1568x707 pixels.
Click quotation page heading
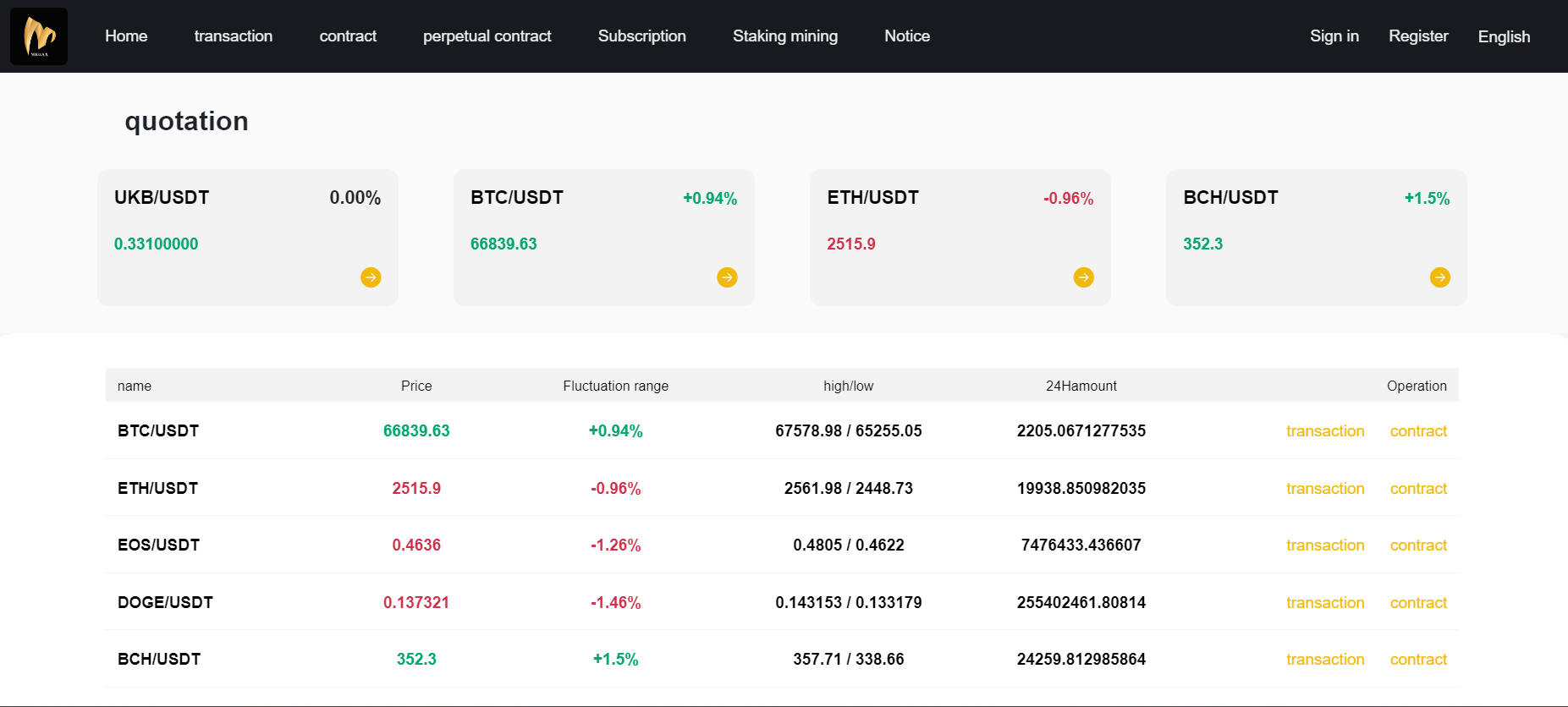pos(187,121)
